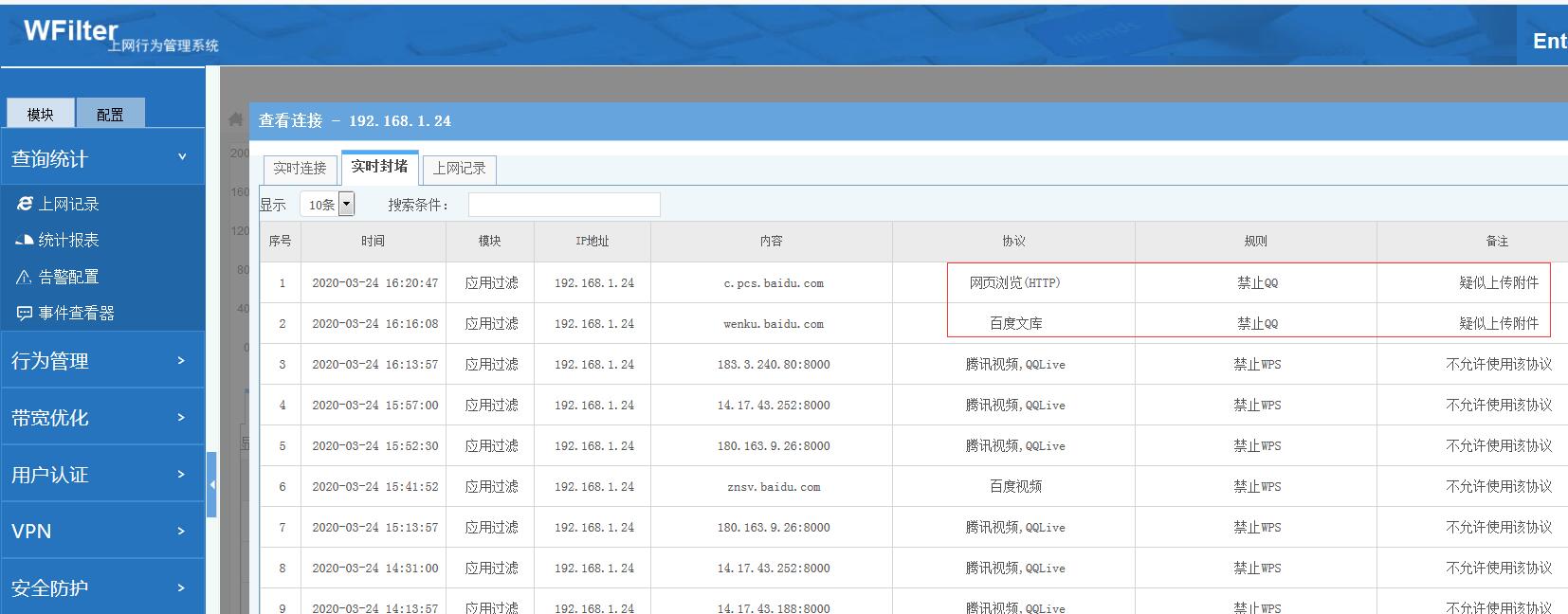Select the 模块 tab in sidebar

click(x=41, y=114)
